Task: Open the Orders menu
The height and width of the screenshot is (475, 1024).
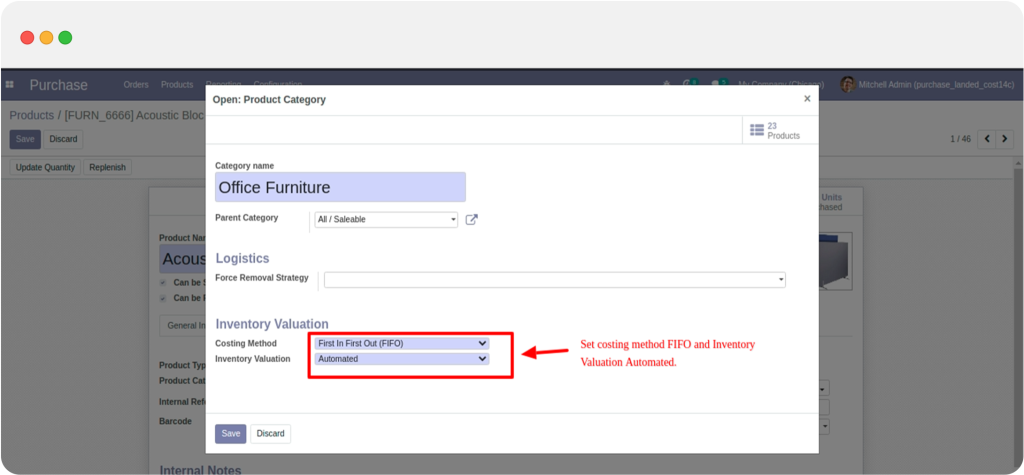Action: coord(136,85)
